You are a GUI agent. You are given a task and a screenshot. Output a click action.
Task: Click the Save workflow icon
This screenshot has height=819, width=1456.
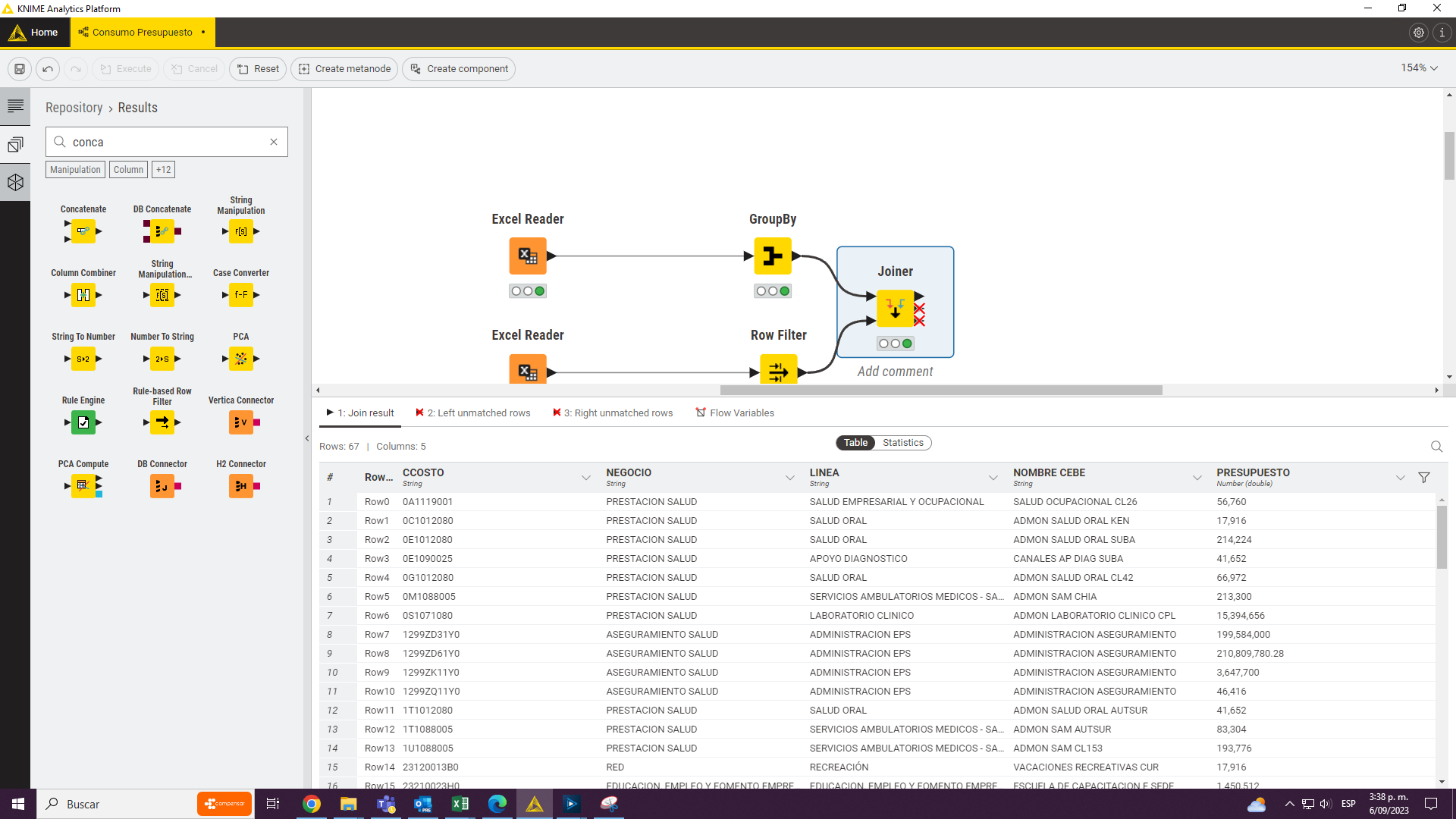tap(20, 69)
